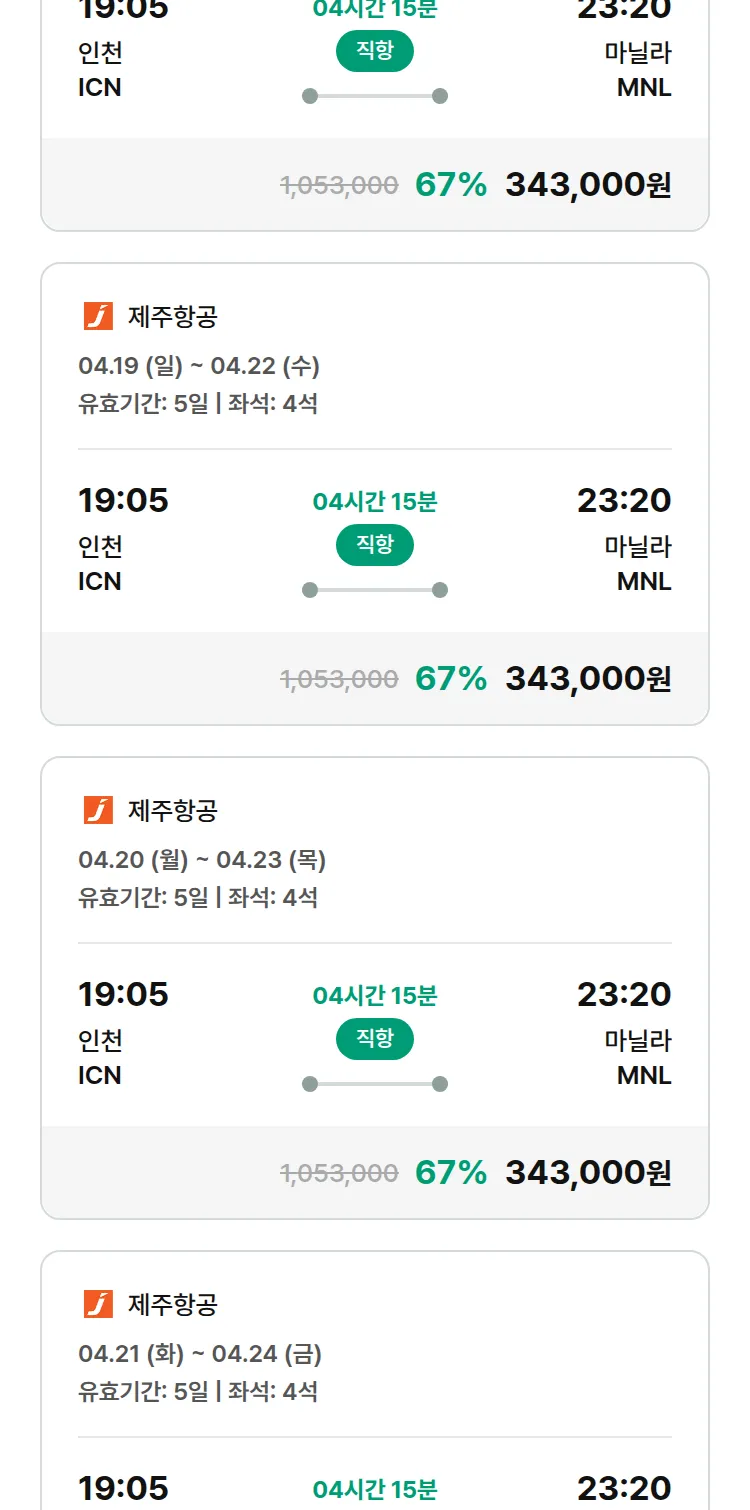Choose the topmost card's 343,000원 price
This screenshot has height=1510, width=750.
pyautogui.click(x=588, y=185)
